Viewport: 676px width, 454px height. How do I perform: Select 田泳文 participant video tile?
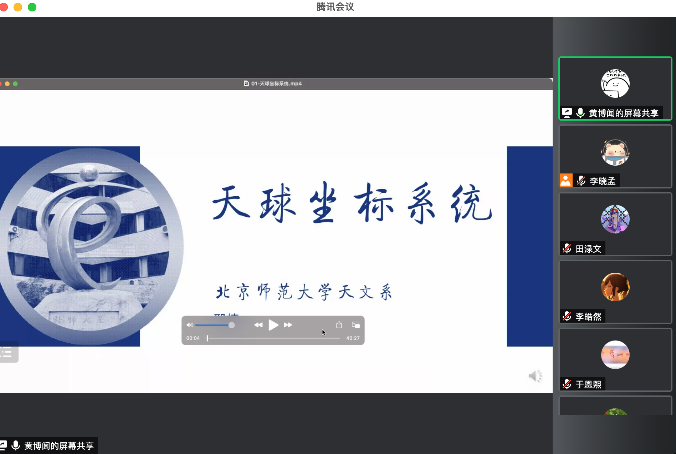point(614,224)
